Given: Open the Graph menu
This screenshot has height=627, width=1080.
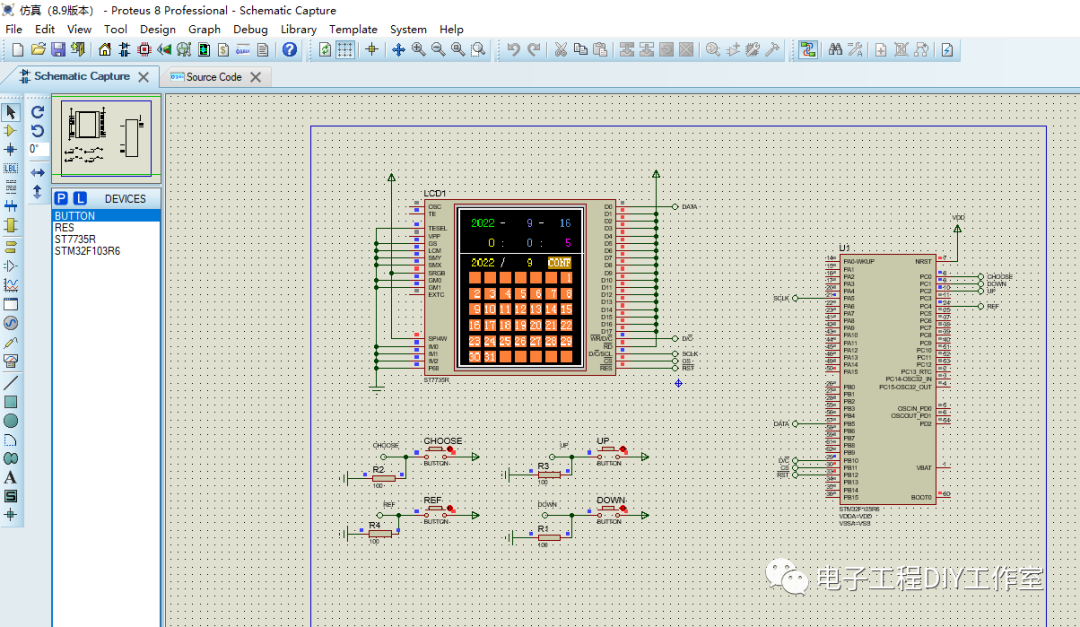Looking at the screenshot, I should click(x=205, y=29).
